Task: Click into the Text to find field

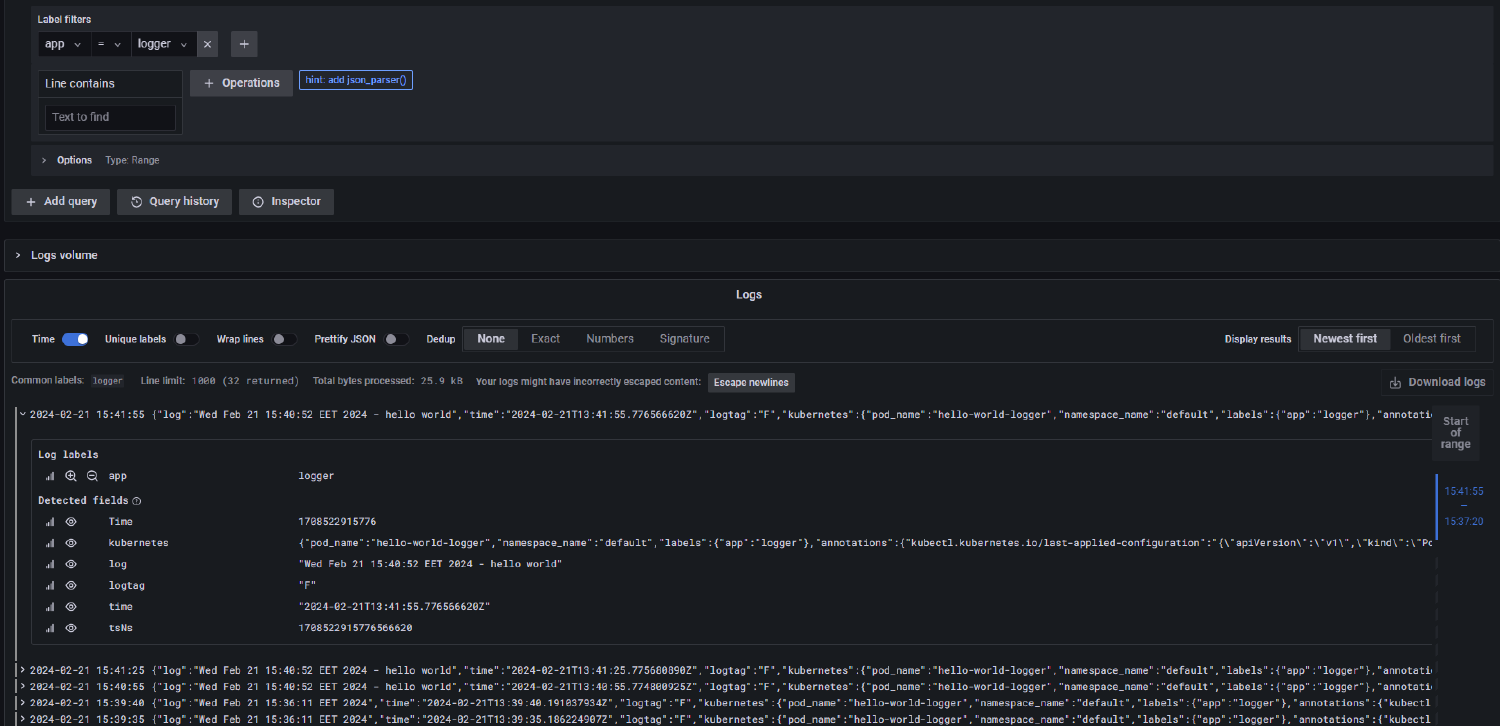Action: [110, 117]
